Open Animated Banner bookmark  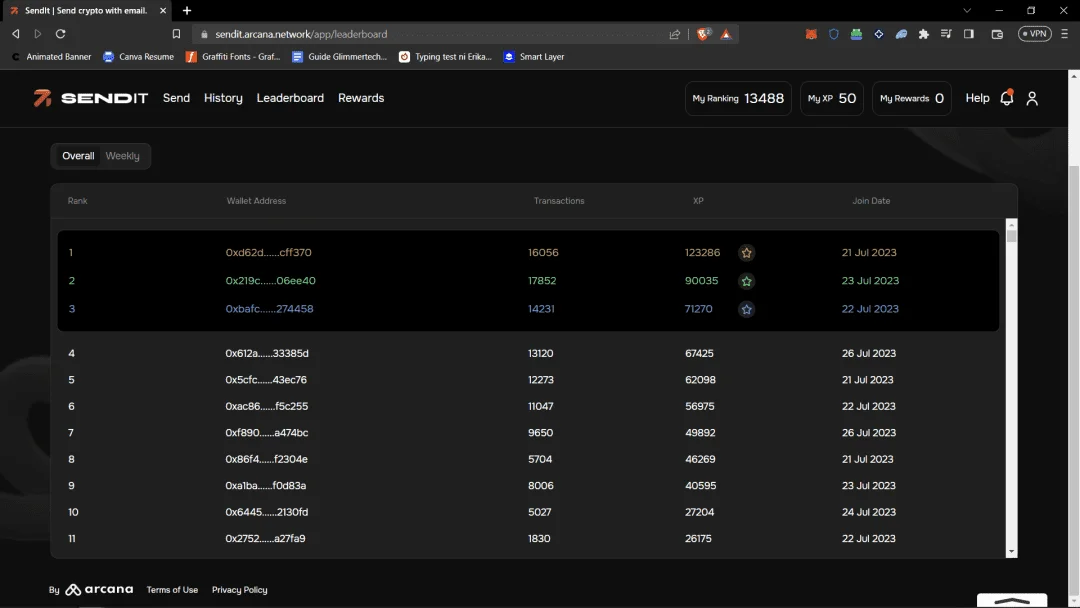[x=51, y=56]
